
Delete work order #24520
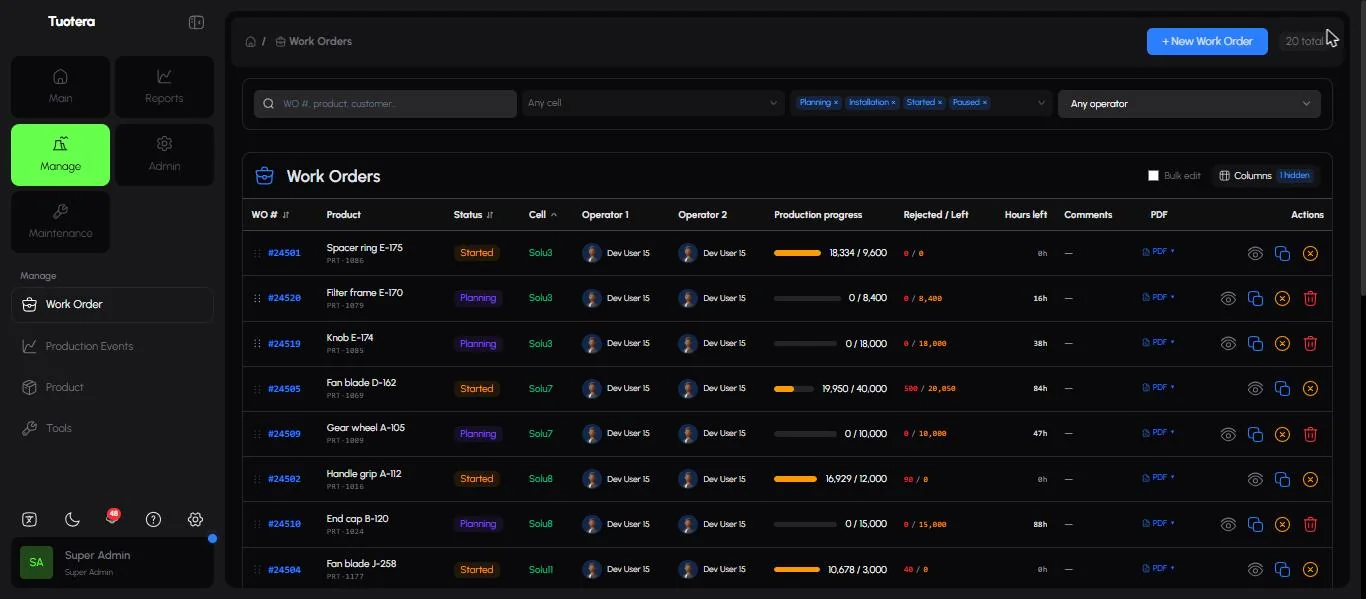click(x=1311, y=299)
